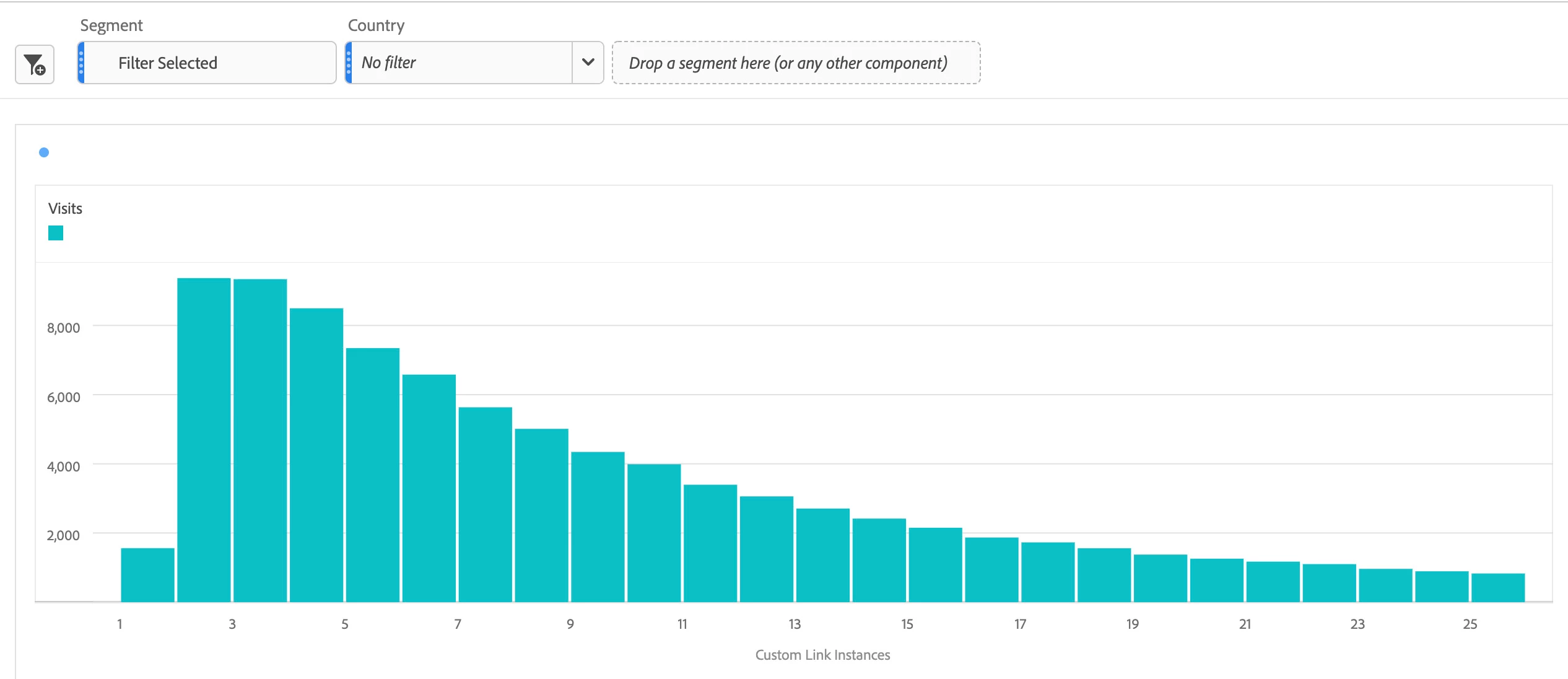The image size is (1568, 679).
Task: Click the add filter funnel icon
Action: click(35, 64)
